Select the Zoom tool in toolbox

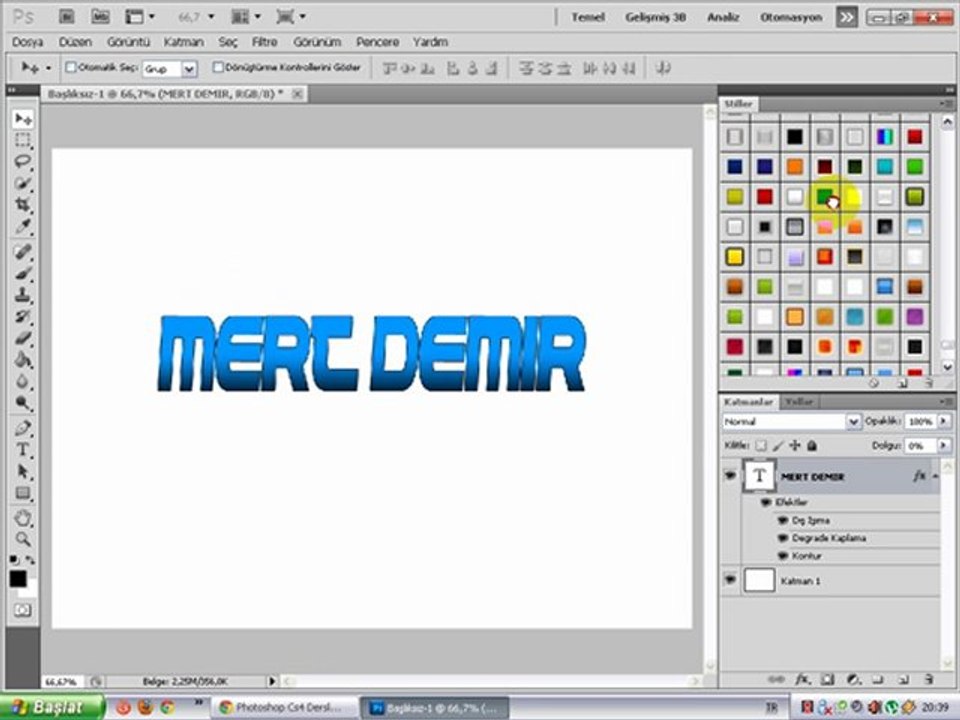(x=23, y=539)
